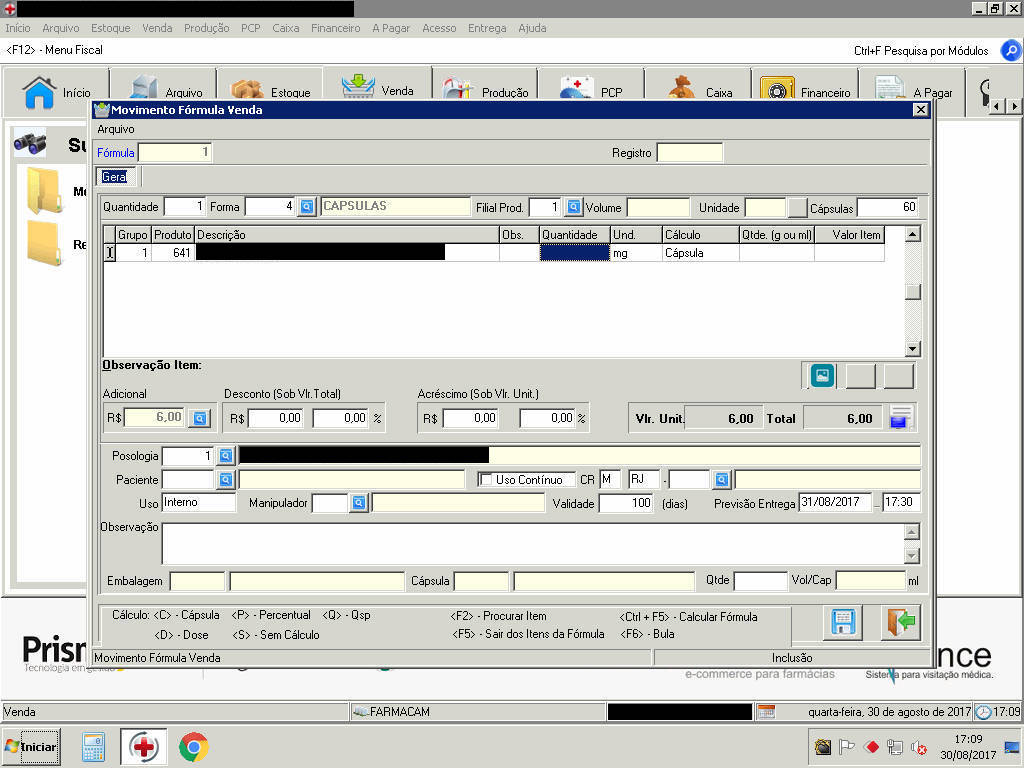Click the image icon under the items grid
This screenshot has width=1024, height=768.
coord(823,375)
